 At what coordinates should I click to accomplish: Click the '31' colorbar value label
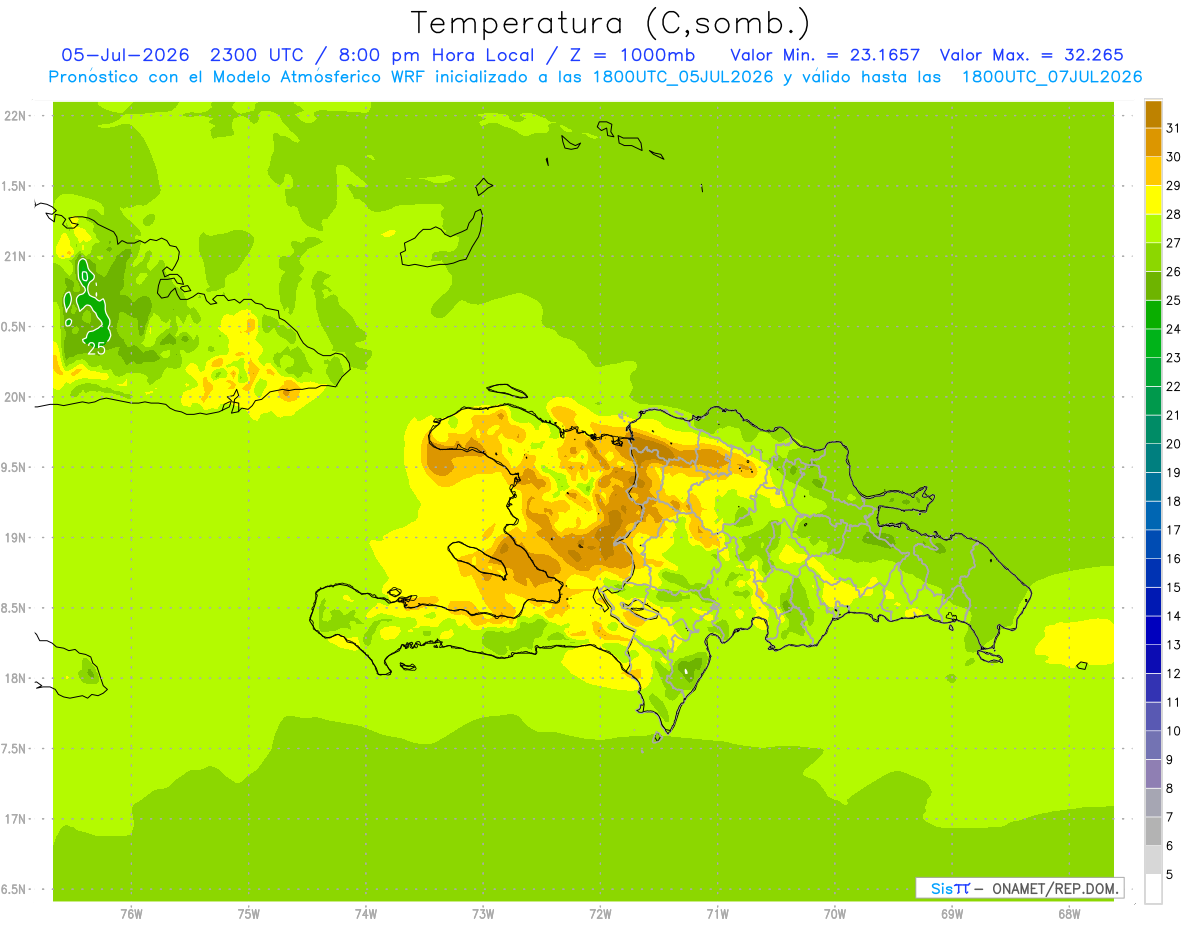click(x=1173, y=127)
